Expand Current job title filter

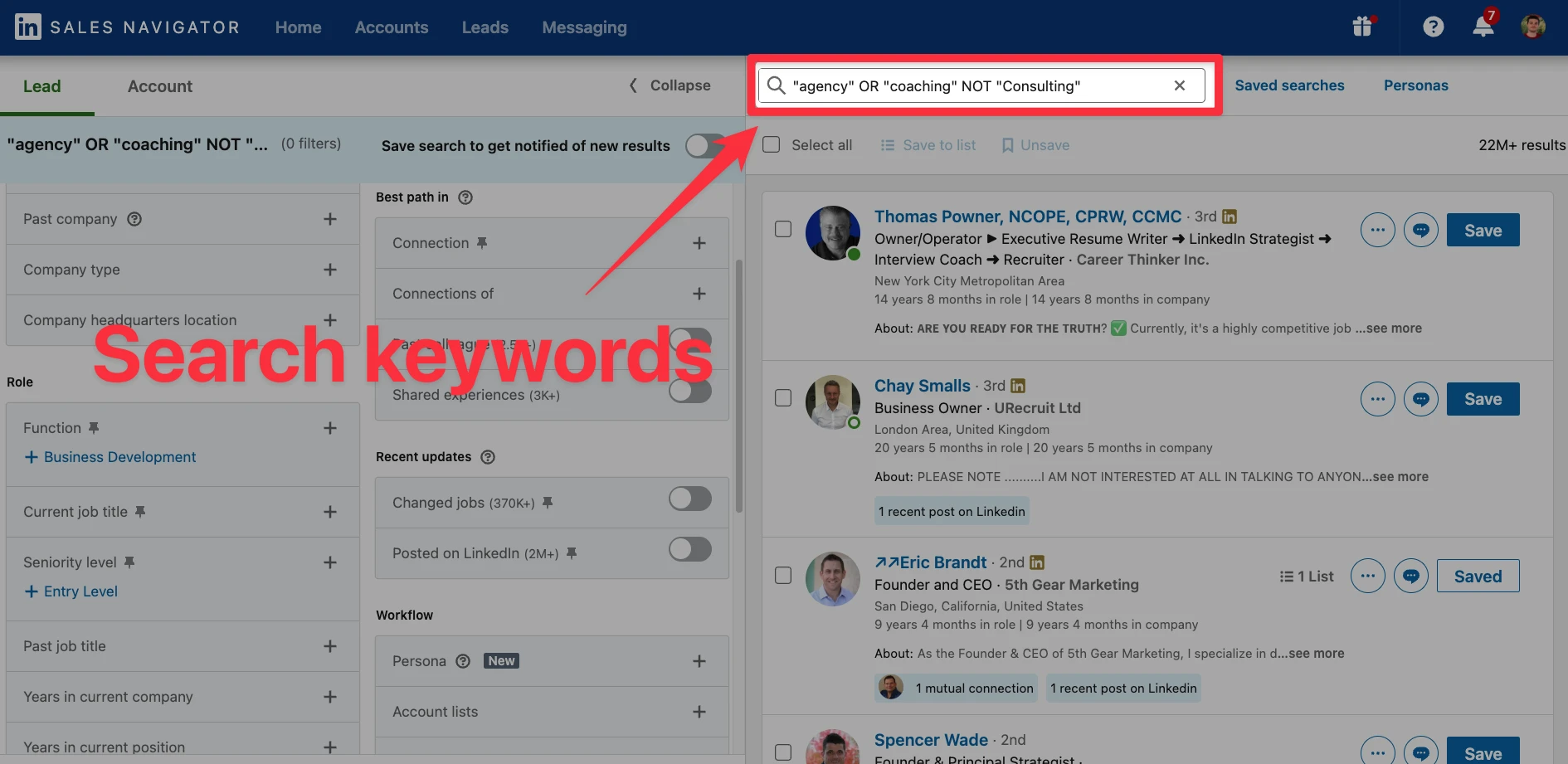(x=330, y=512)
